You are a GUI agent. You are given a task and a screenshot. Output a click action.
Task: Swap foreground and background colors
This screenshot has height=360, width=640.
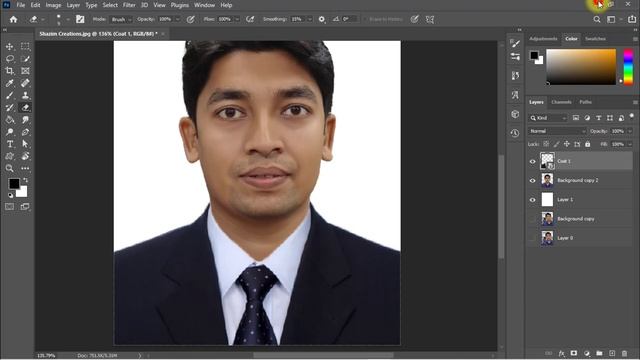(25, 180)
